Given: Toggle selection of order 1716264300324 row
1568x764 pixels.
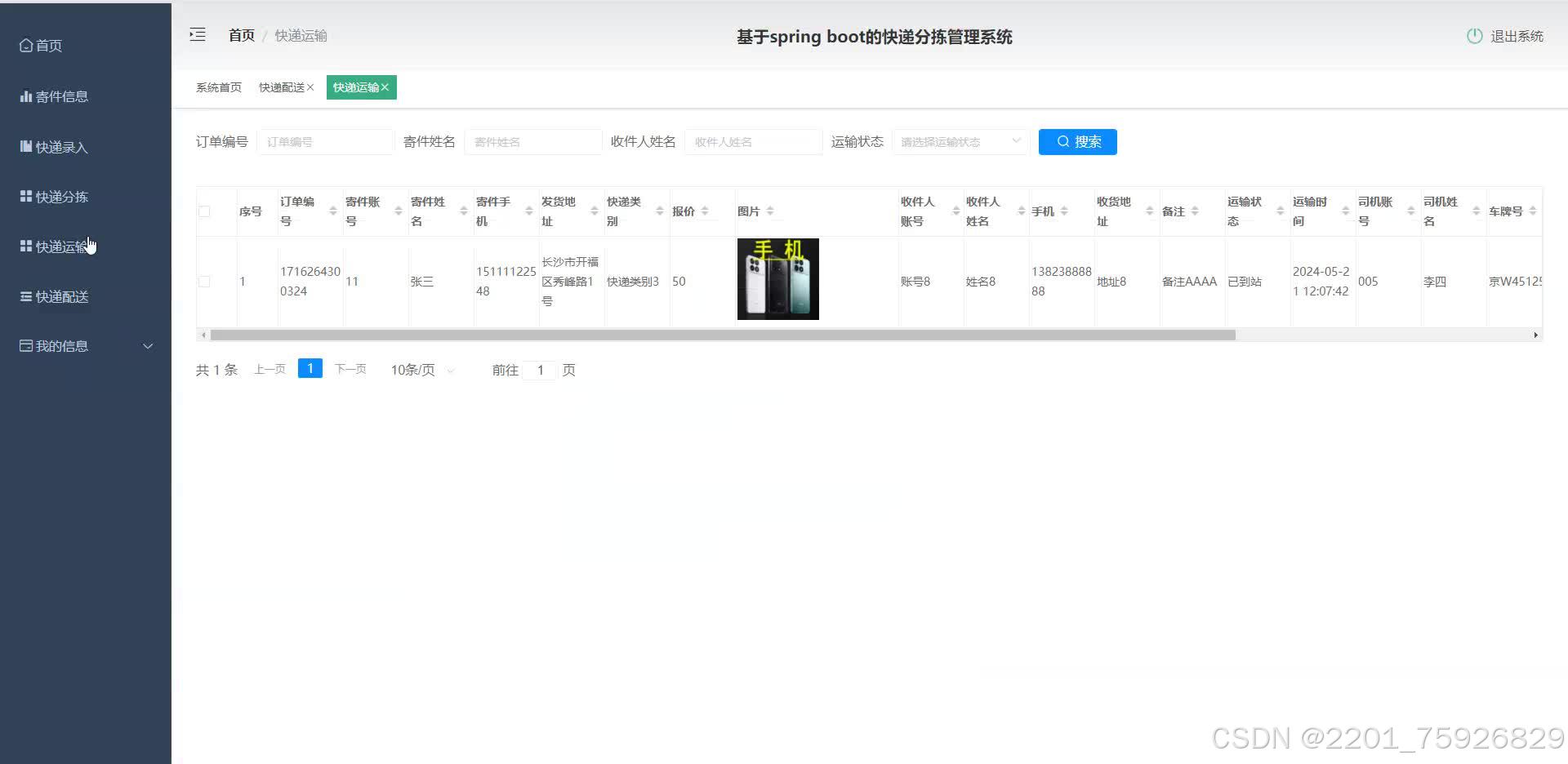Looking at the screenshot, I should pos(204,281).
